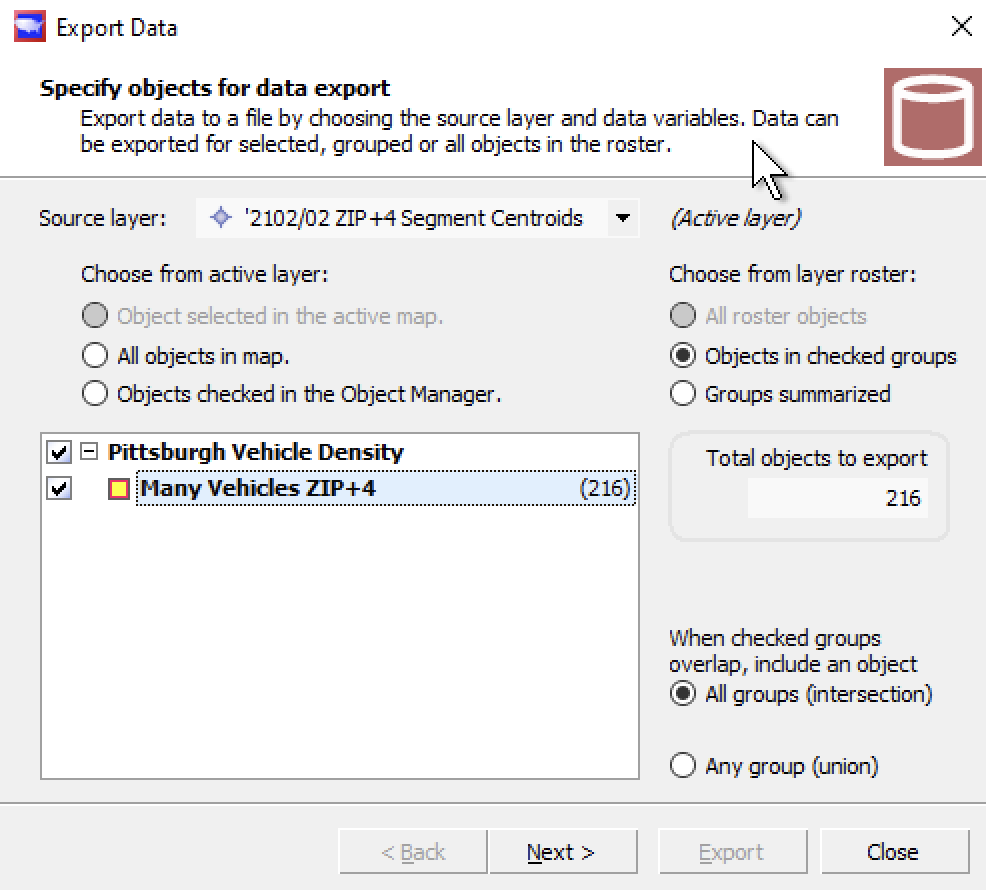
Task: Open the Source layer dropdown
Action: tap(625, 218)
